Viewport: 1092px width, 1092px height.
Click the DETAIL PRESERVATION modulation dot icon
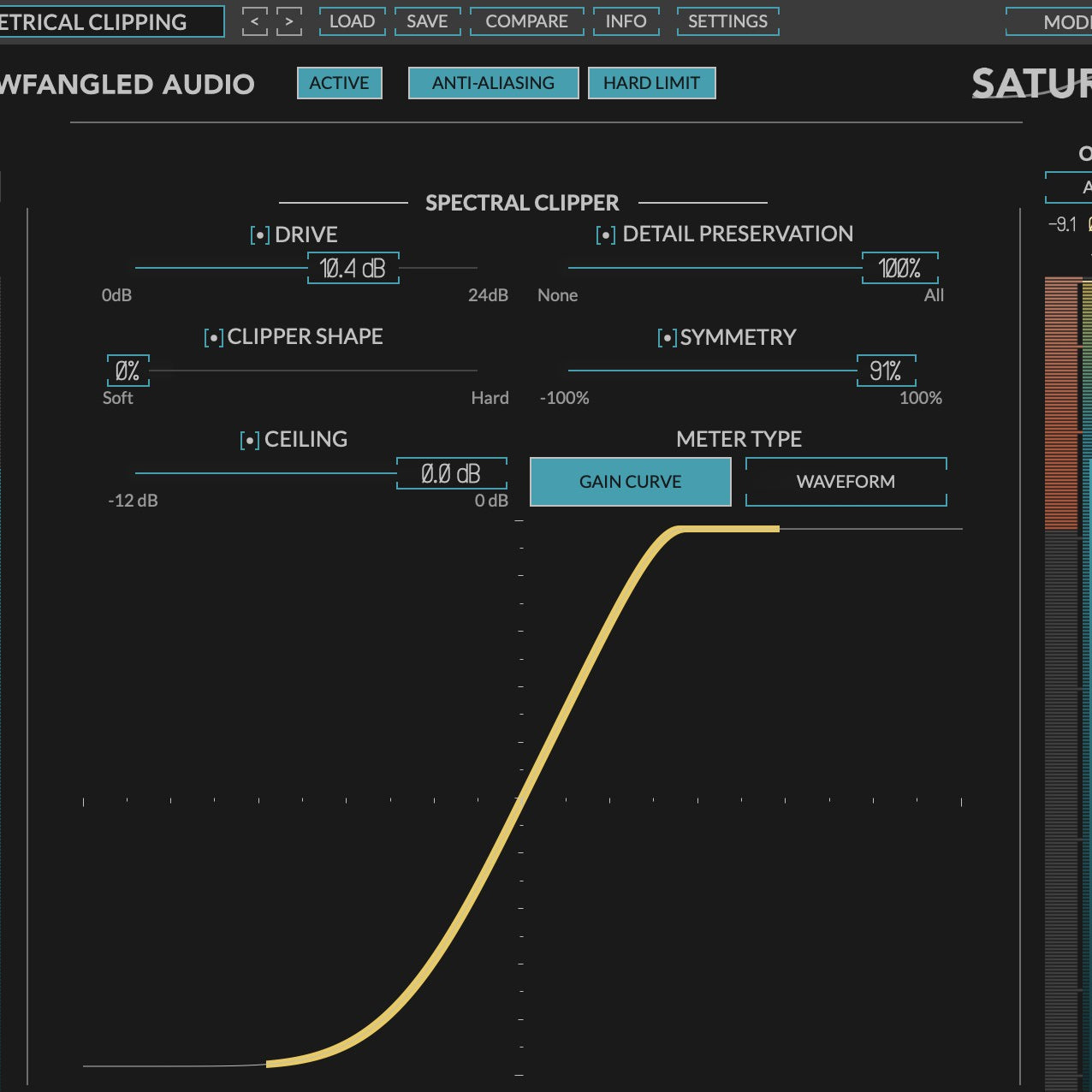point(606,234)
